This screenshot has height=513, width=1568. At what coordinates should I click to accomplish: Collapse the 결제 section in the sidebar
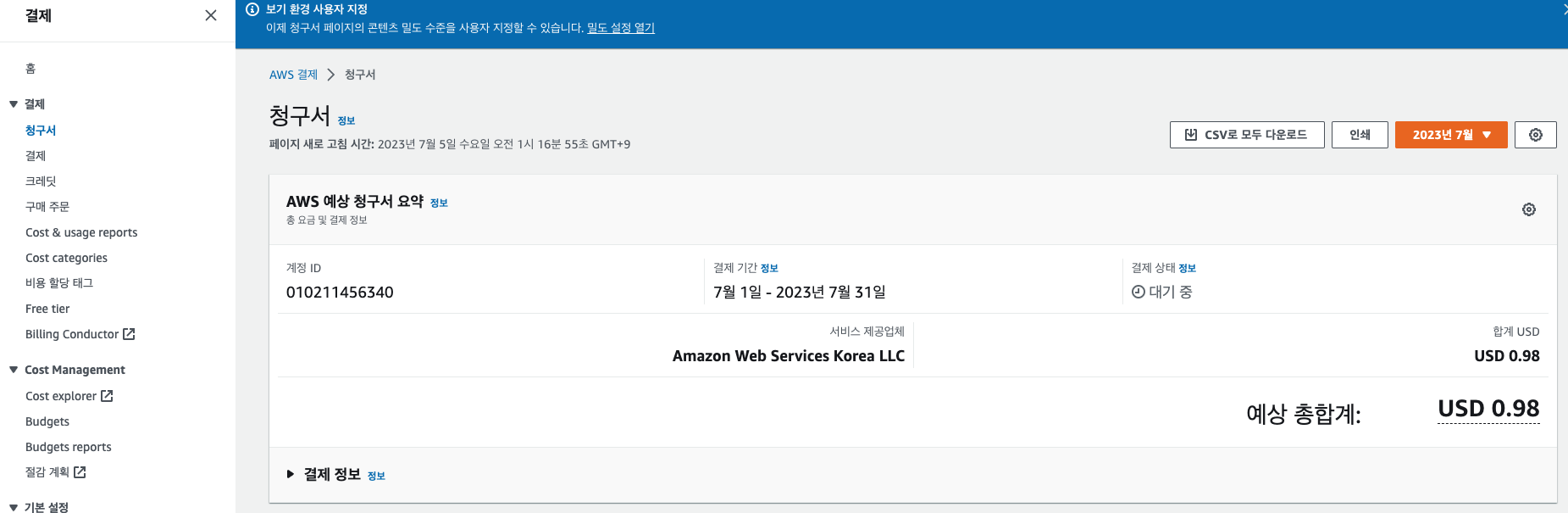14,104
